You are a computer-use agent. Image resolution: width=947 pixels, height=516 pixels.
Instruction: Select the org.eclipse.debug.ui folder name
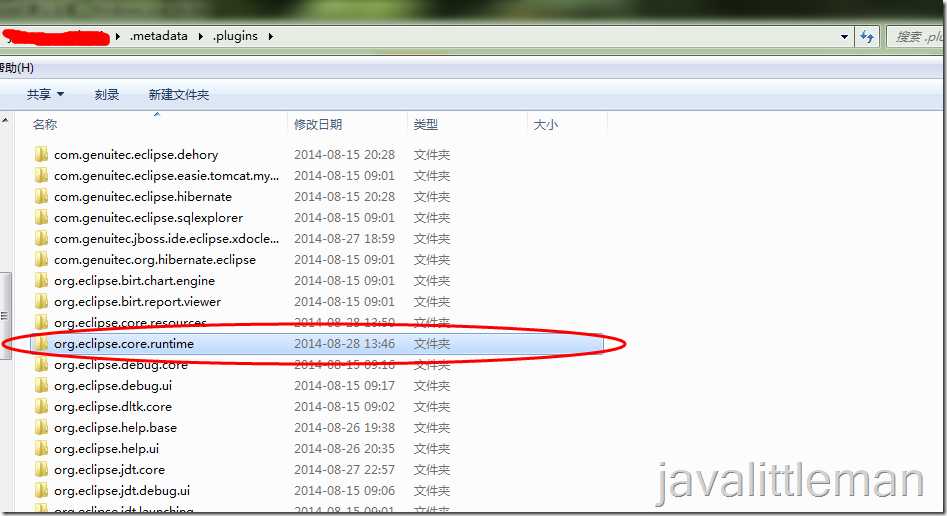point(113,385)
